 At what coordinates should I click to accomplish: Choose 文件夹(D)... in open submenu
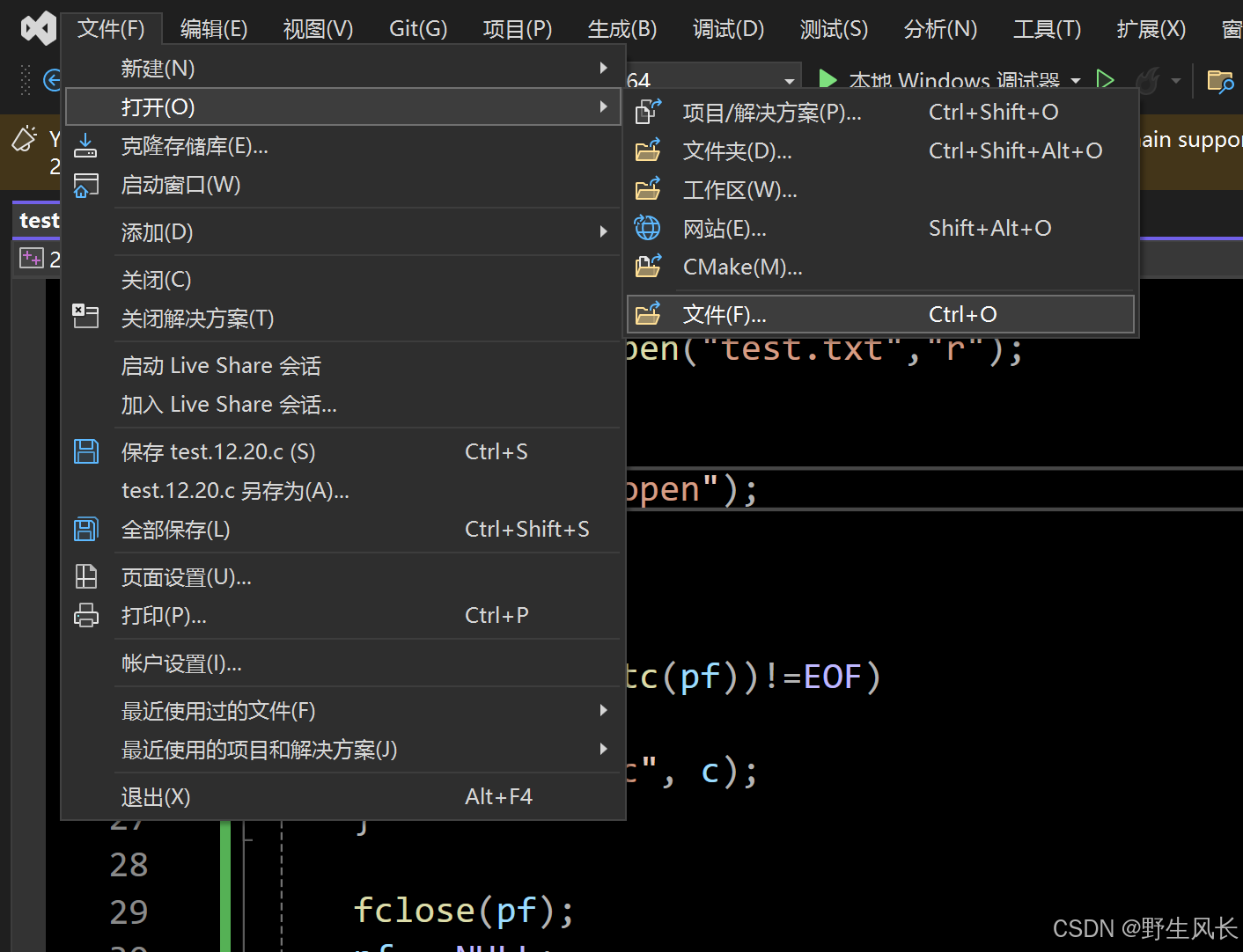click(x=880, y=150)
